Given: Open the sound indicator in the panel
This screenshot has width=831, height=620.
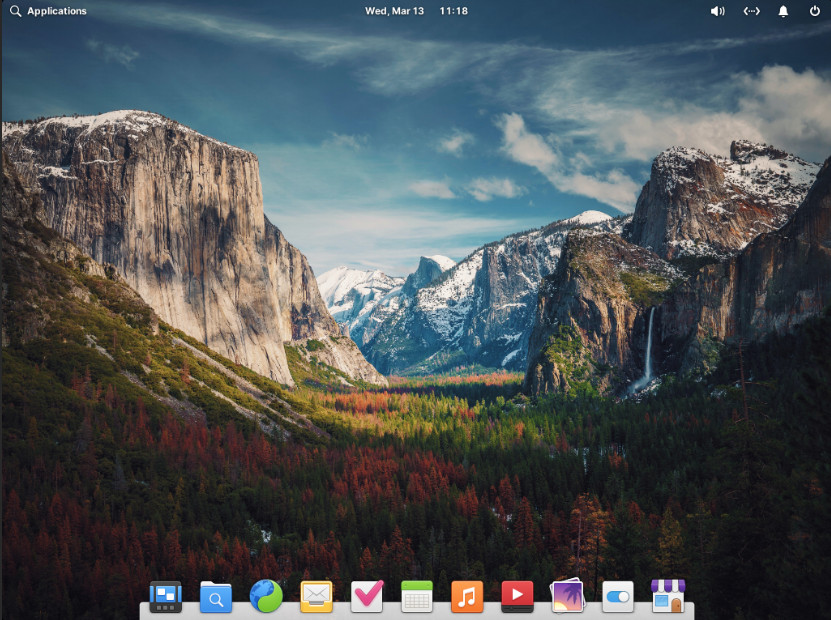Looking at the screenshot, I should pos(716,11).
